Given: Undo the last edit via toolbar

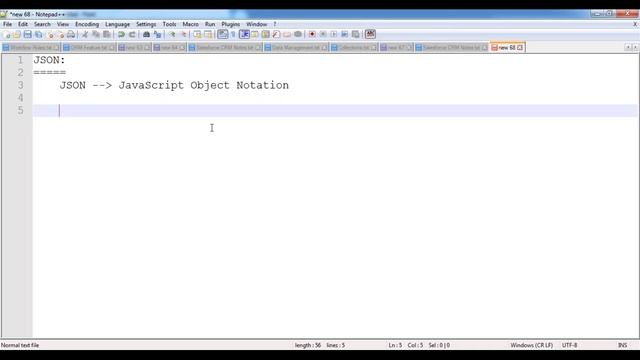Looking at the screenshot, I should click(121, 35).
